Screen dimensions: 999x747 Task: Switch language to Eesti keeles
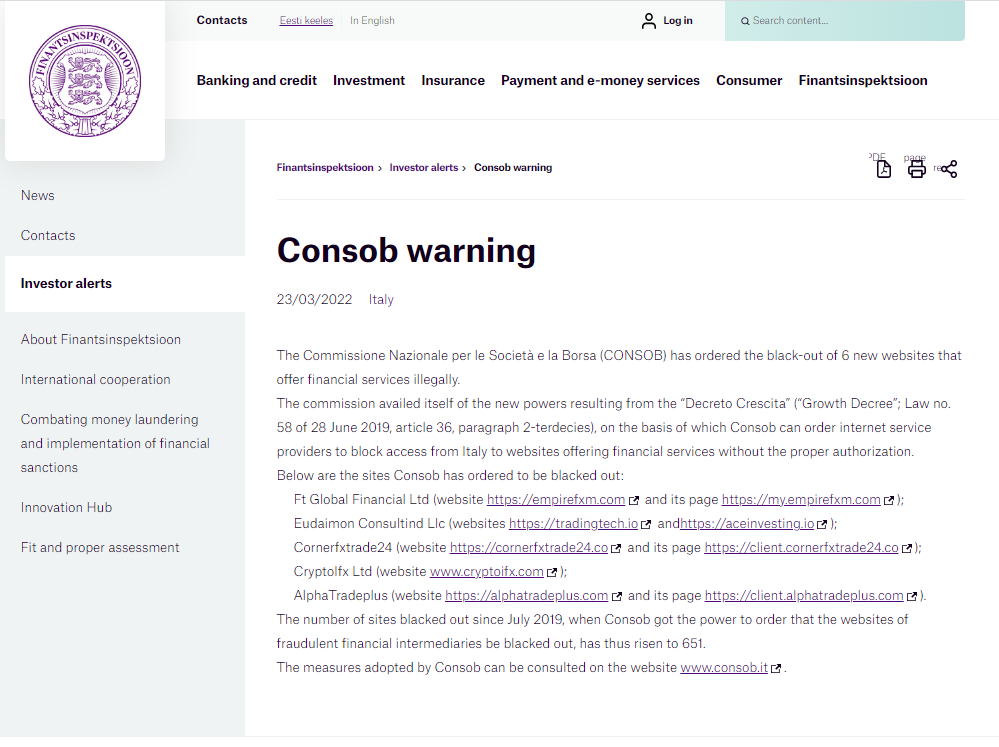coord(306,20)
